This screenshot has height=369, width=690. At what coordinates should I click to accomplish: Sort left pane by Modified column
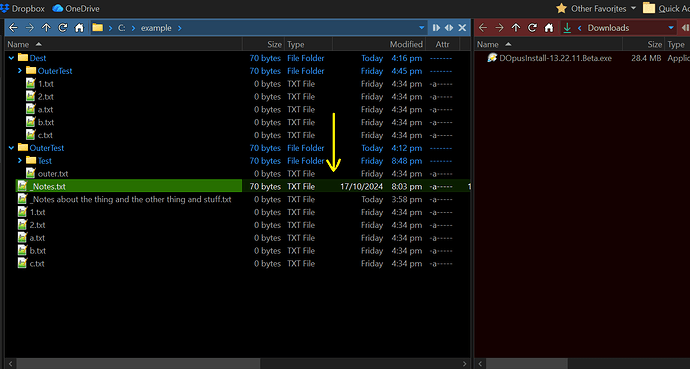pyautogui.click(x=378, y=44)
